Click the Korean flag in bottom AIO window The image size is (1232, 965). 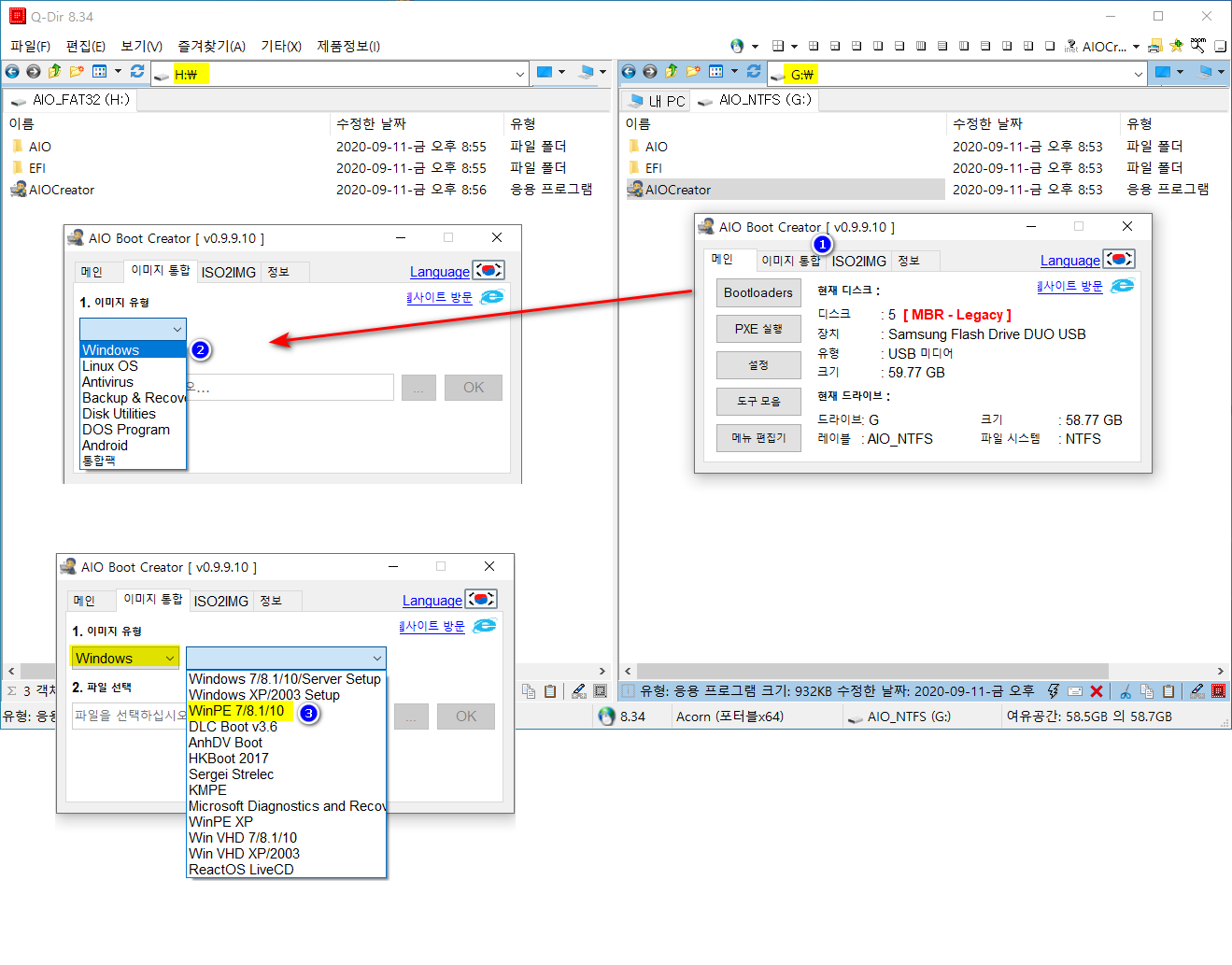tap(481, 600)
